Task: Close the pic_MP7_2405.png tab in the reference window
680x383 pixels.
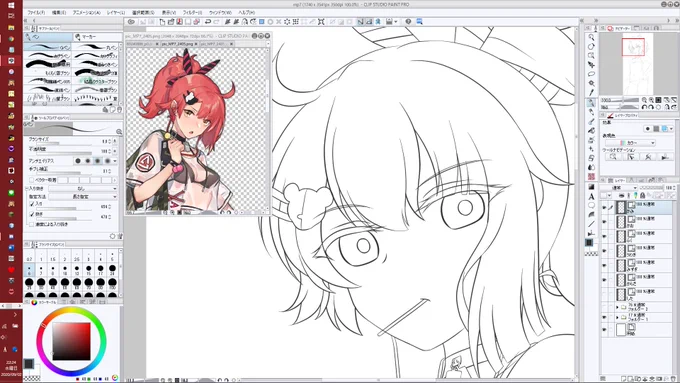Action: (x=196, y=44)
